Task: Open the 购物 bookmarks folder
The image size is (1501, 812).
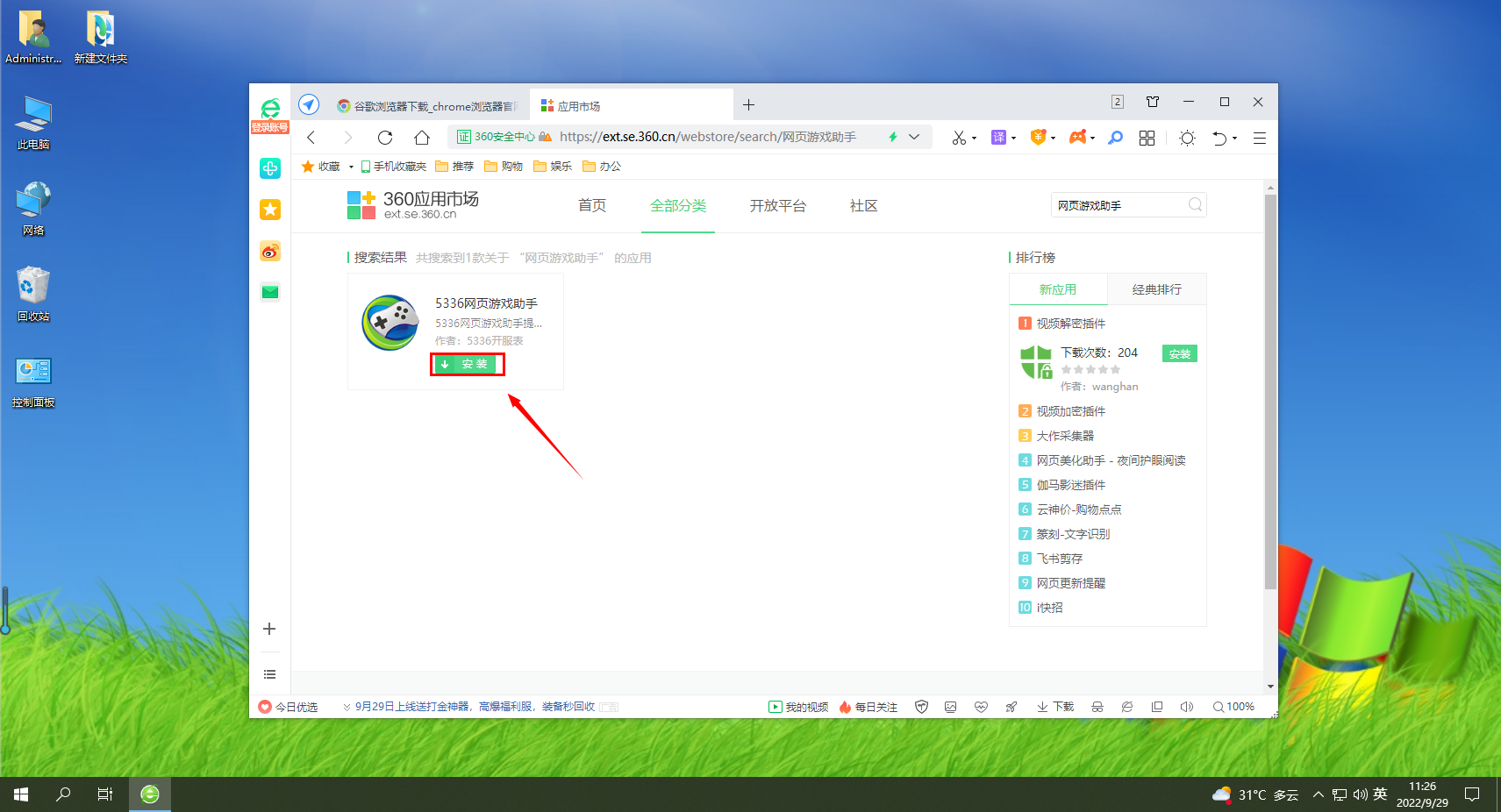Action: (504, 167)
